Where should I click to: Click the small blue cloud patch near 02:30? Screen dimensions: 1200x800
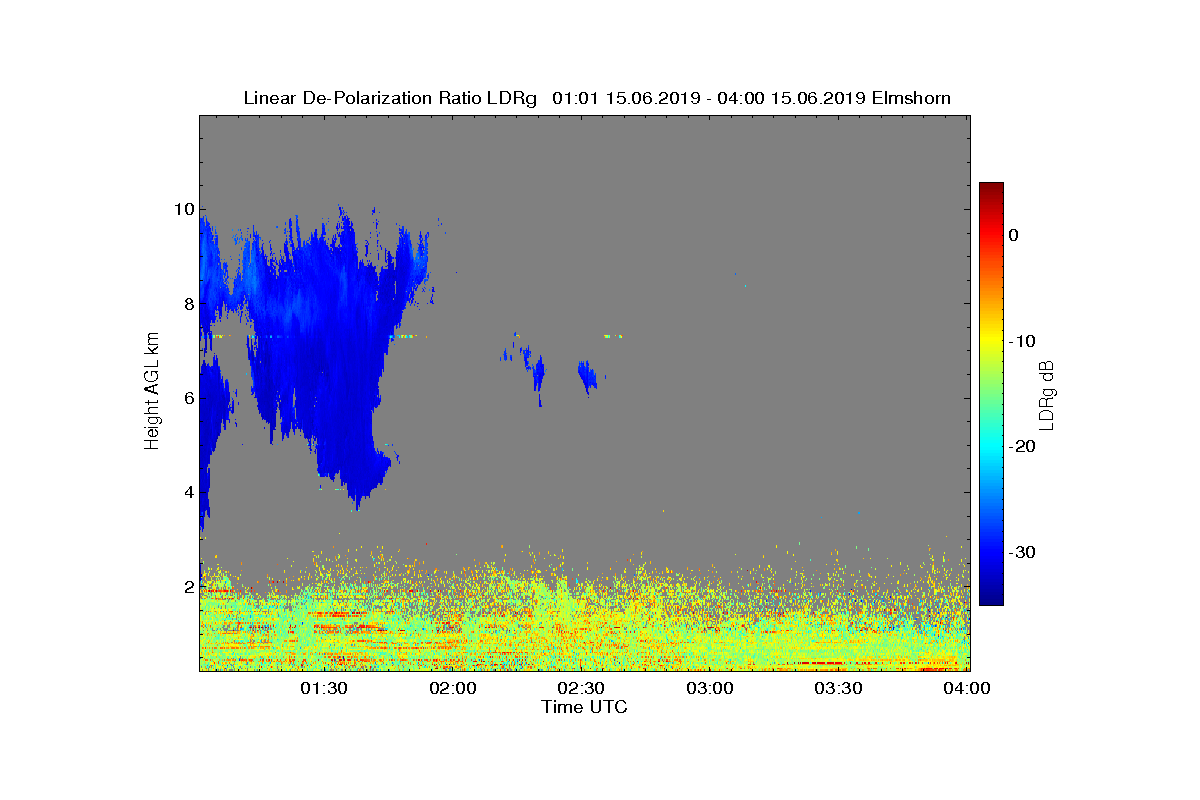pyautogui.click(x=588, y=377)
